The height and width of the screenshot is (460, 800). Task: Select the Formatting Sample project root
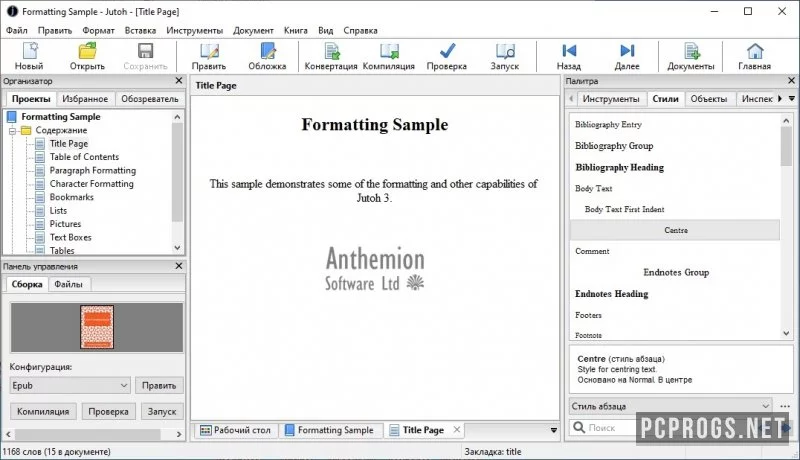[61, 117]
